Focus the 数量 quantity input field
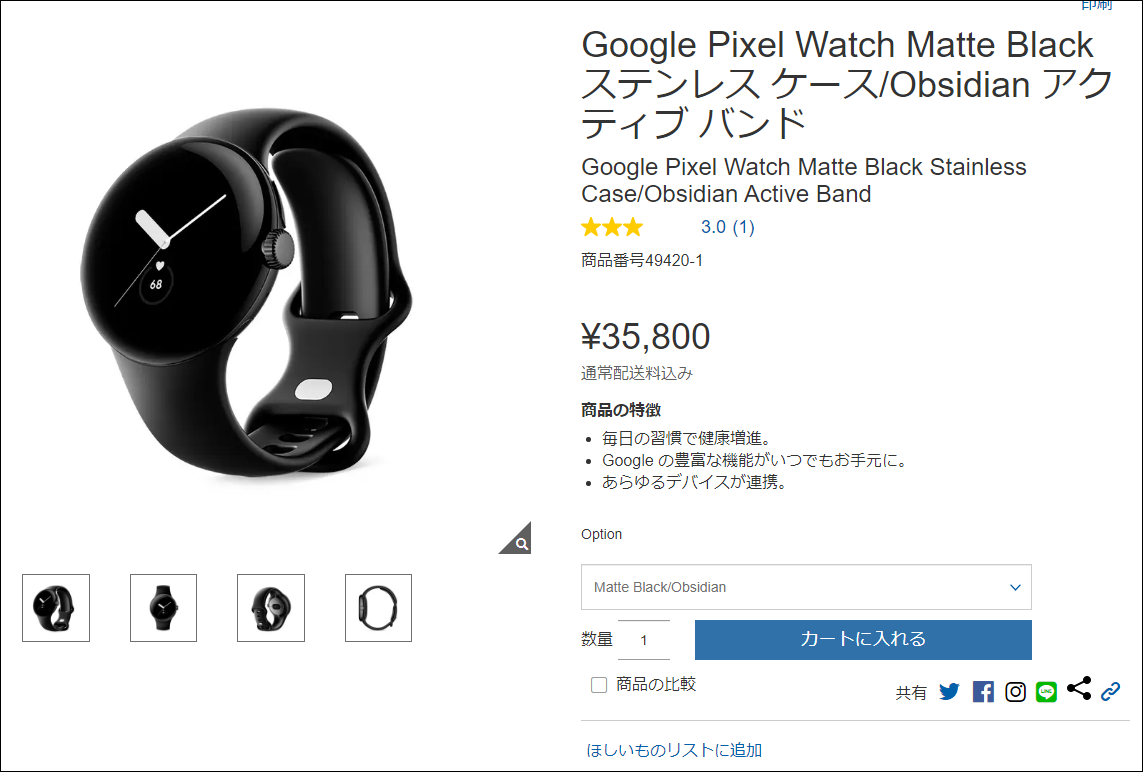Image resolution: width=1143 pixels, height=772 pixels. click(644, 640)
